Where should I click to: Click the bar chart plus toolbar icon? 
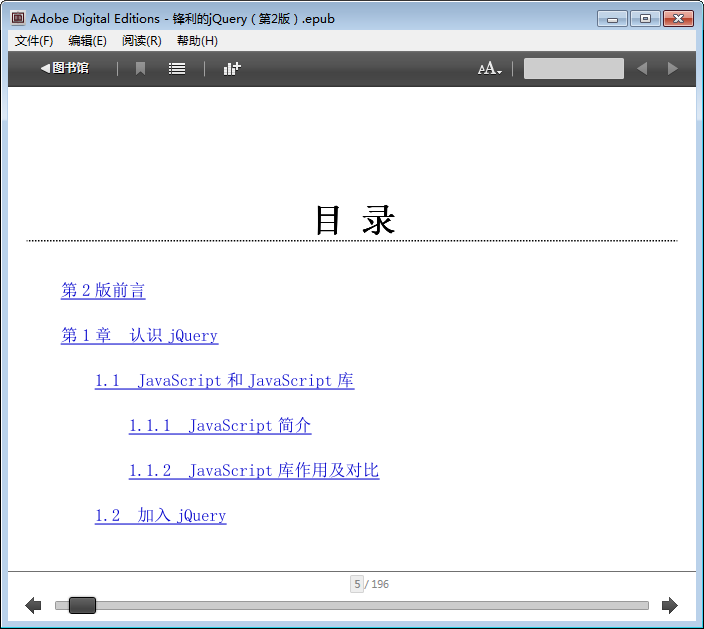click(x=232, y=69)
